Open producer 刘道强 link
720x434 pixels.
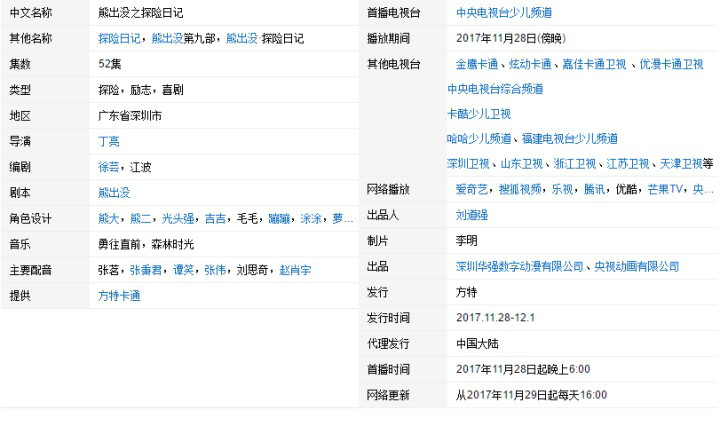[472, 215]
